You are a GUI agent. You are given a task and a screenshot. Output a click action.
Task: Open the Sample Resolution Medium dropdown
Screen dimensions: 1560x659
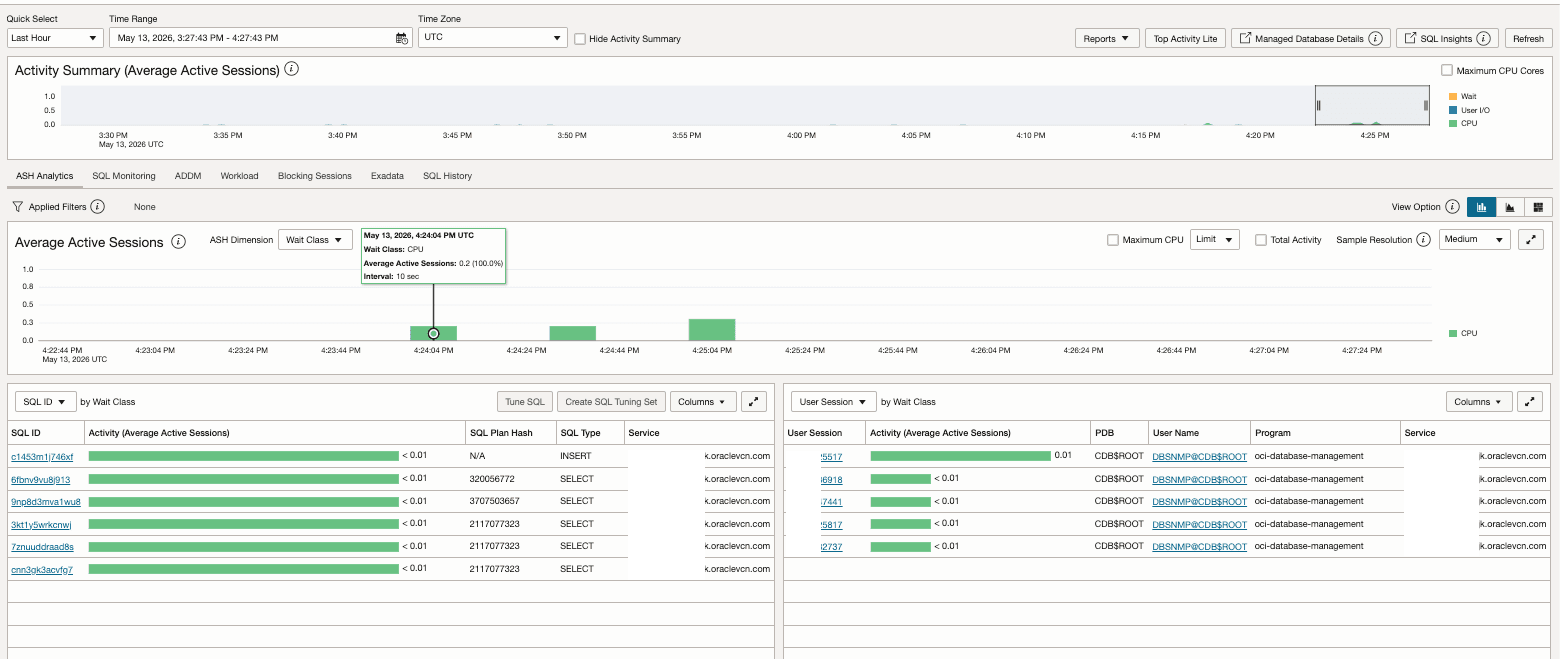1475,239
